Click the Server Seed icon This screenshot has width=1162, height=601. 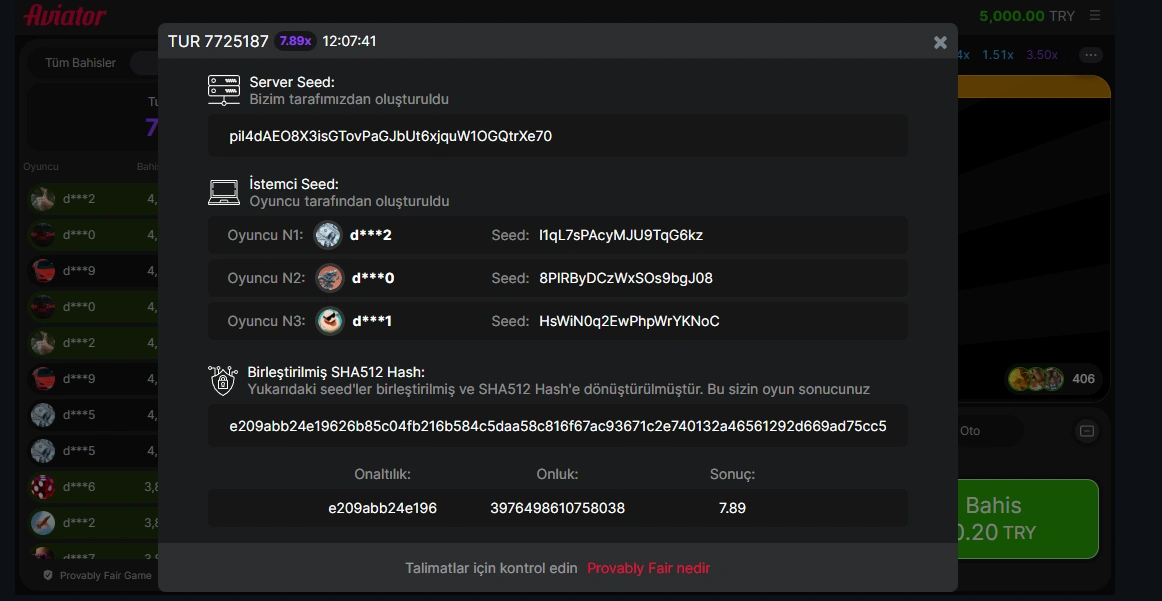(223, 90)
